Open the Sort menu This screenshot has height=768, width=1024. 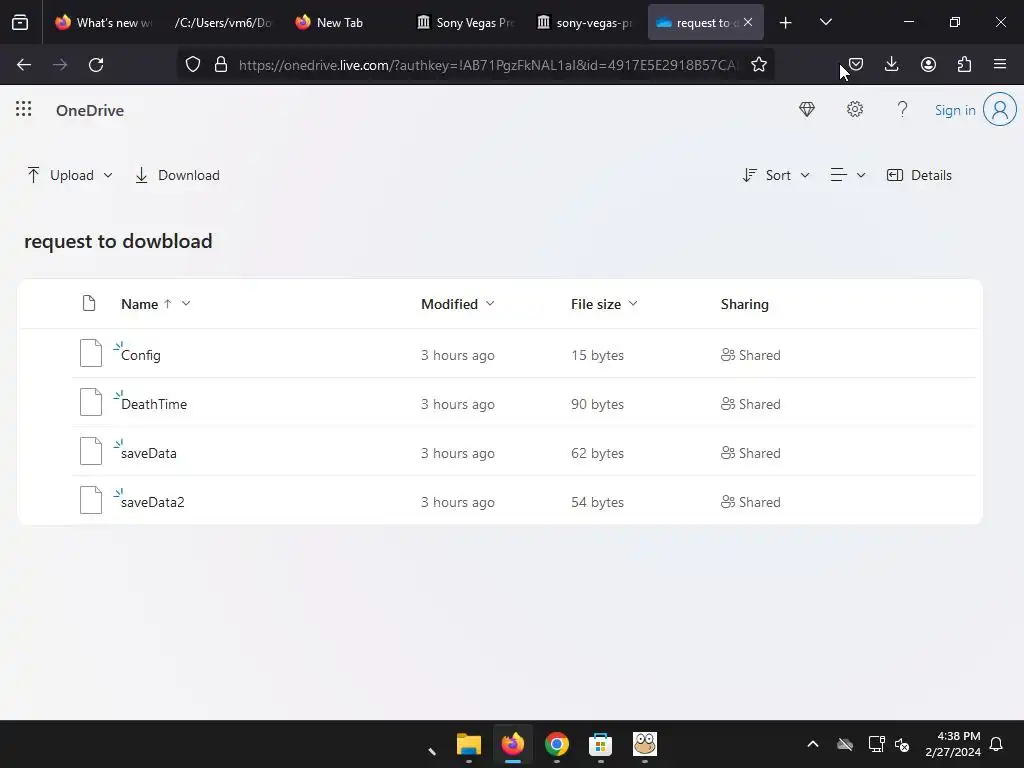tap(776, 175)
